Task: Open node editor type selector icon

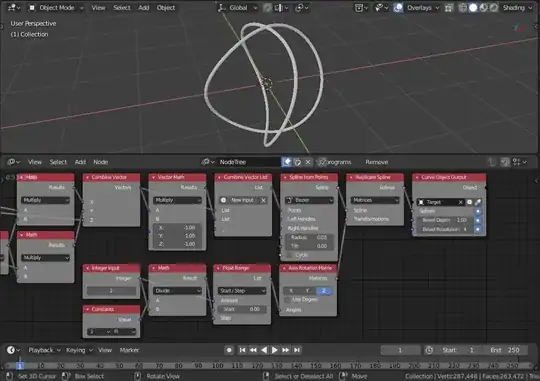Action: (13, 162)
